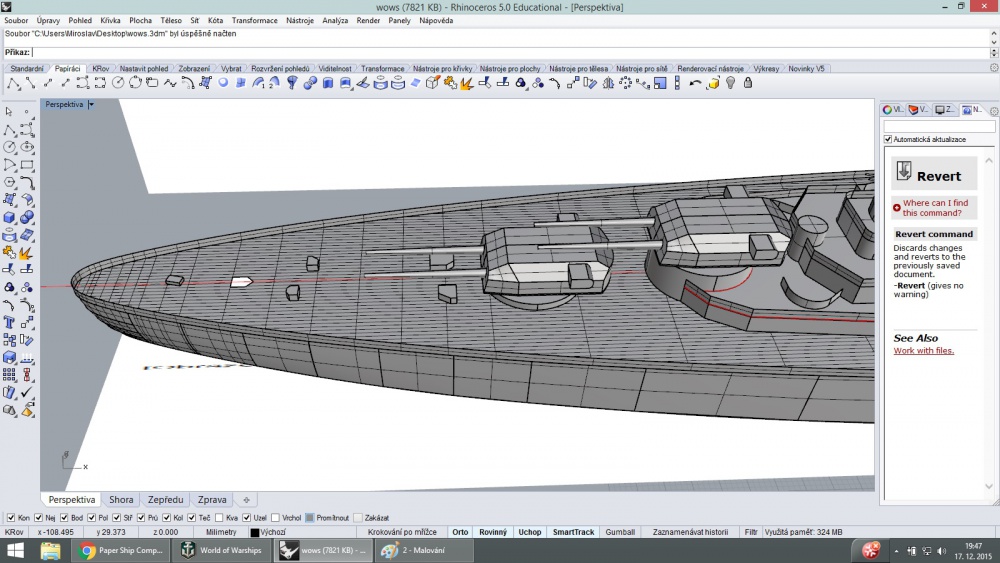The height and width of the screenshot is (563, 1000).
Task: Click the Boolean union spheres icon
Action: pyautogui.click(x=27, y=217)
